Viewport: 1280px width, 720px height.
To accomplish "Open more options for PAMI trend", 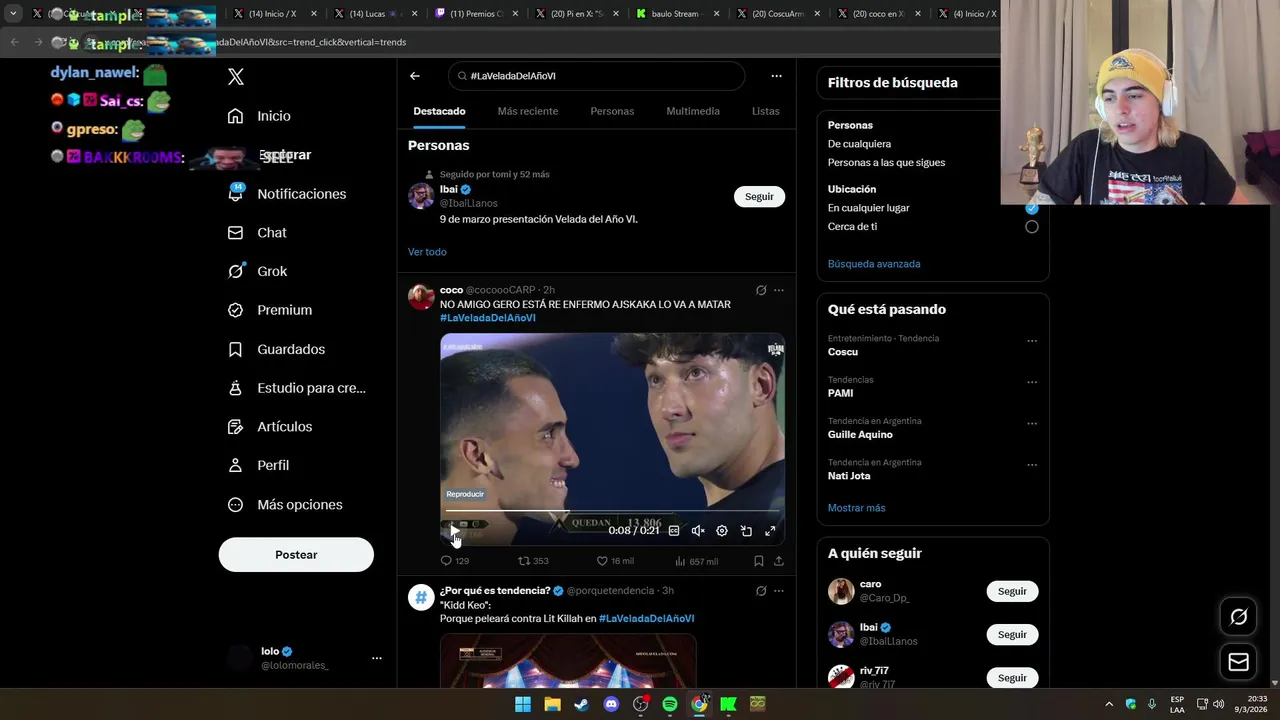I will pyautogui.click(x=1031, y=382).
